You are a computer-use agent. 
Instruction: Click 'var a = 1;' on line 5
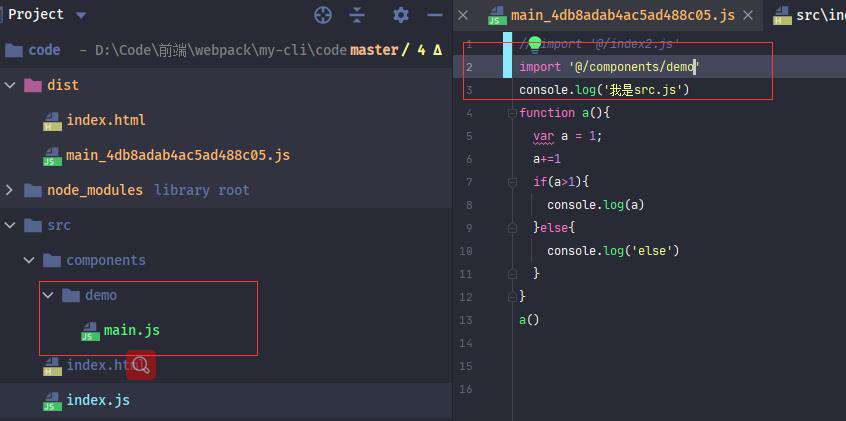[568, 136]
